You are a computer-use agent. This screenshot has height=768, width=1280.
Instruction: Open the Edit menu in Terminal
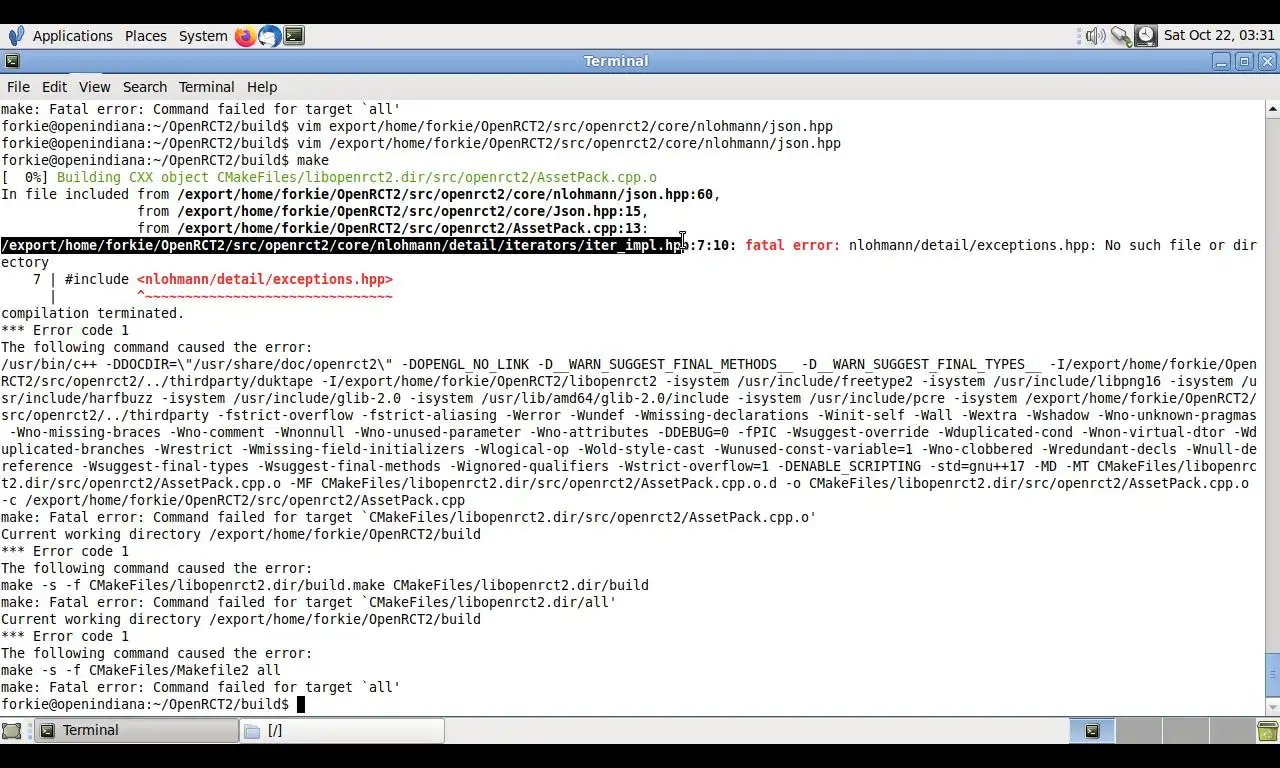pyautogui.click(x=54, y=87)
